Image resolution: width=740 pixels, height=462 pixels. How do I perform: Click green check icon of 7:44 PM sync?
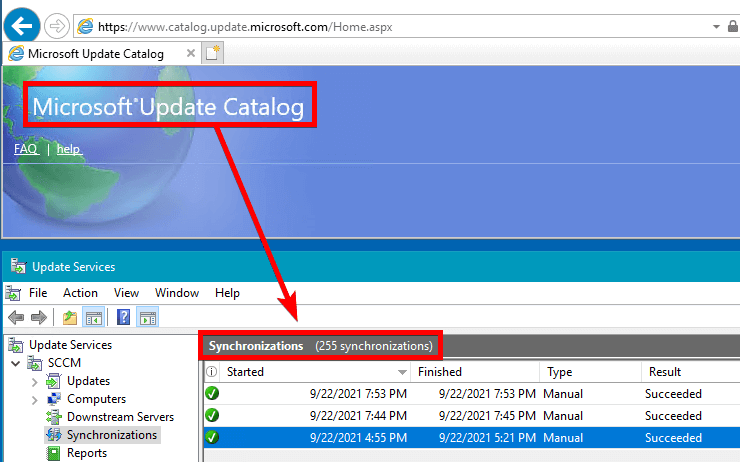(x=212, y=415)
